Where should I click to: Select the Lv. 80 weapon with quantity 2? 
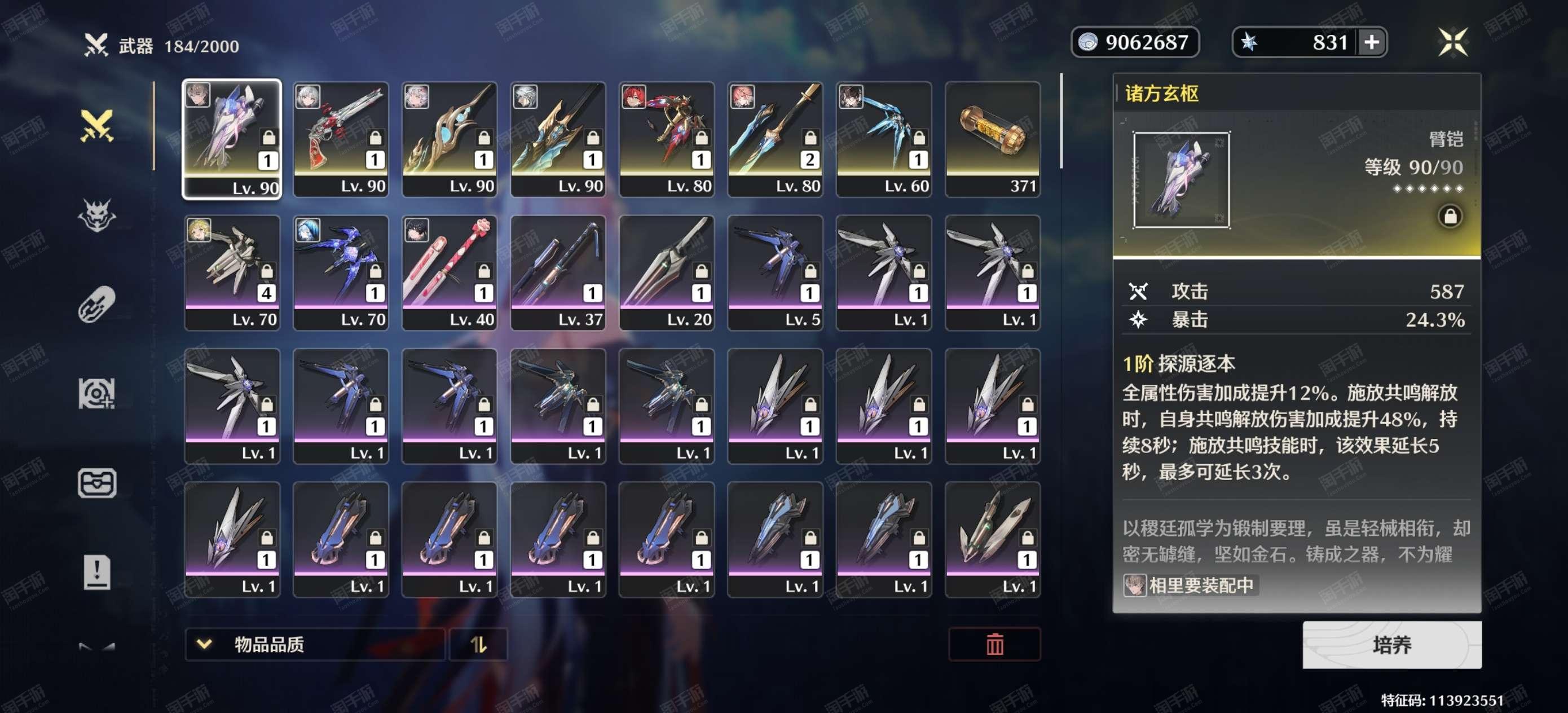776,139
